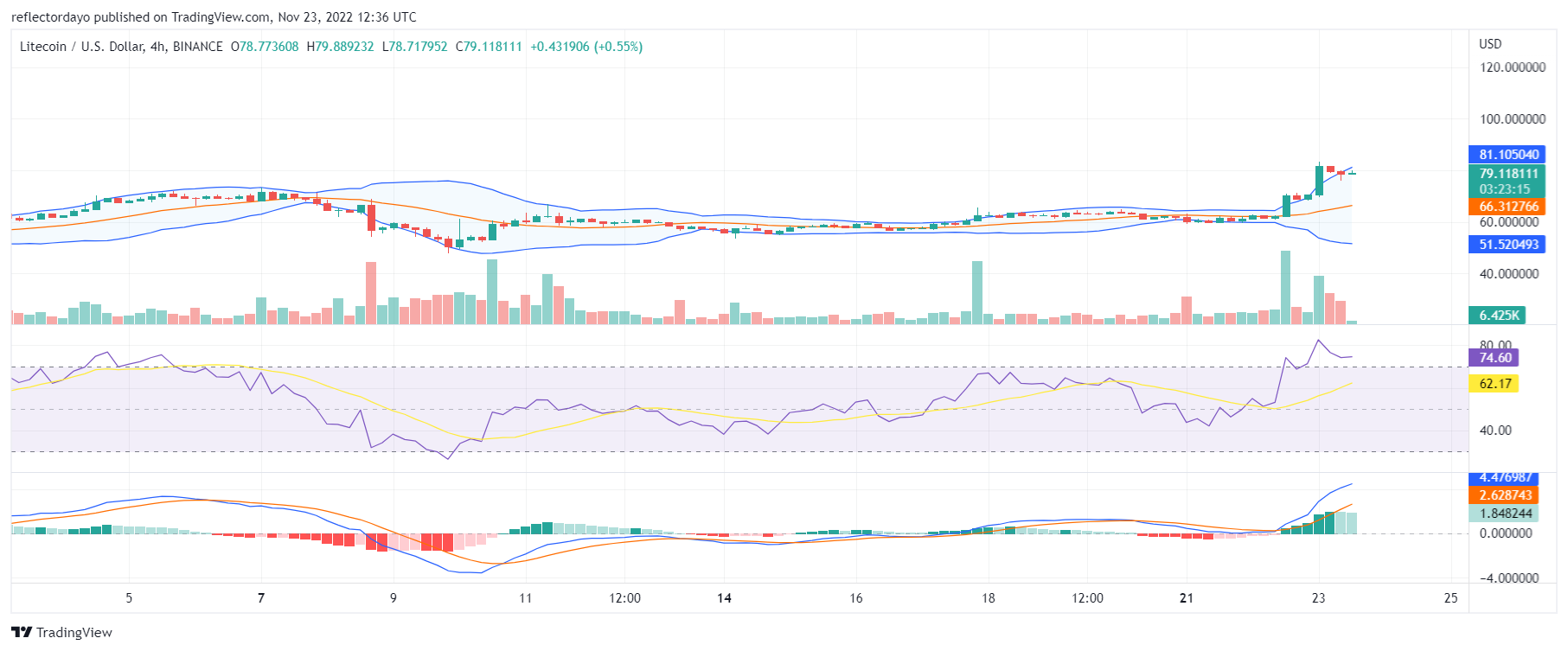This screenshot has width=1568, height=651.
Task: Click date label 11 on the time axis
Action: tap(526, 598)
